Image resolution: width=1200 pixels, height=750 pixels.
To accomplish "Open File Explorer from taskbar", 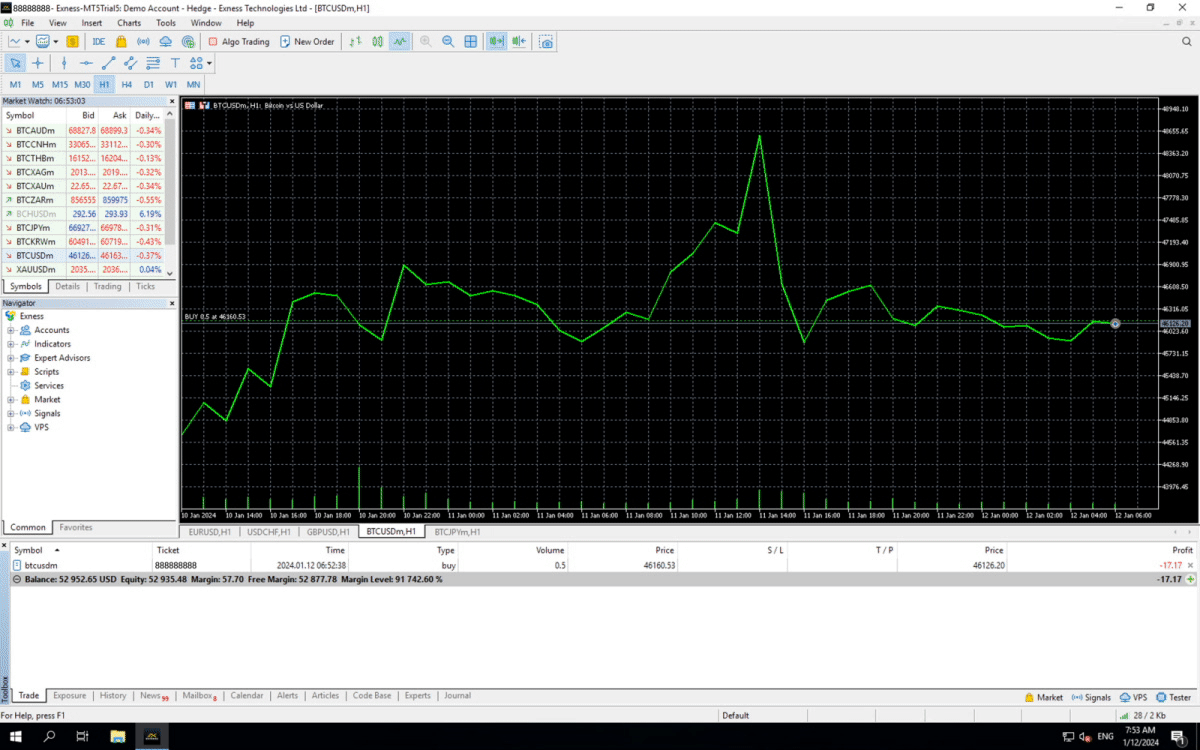I will pyautogui.click(x=117, y=736).
